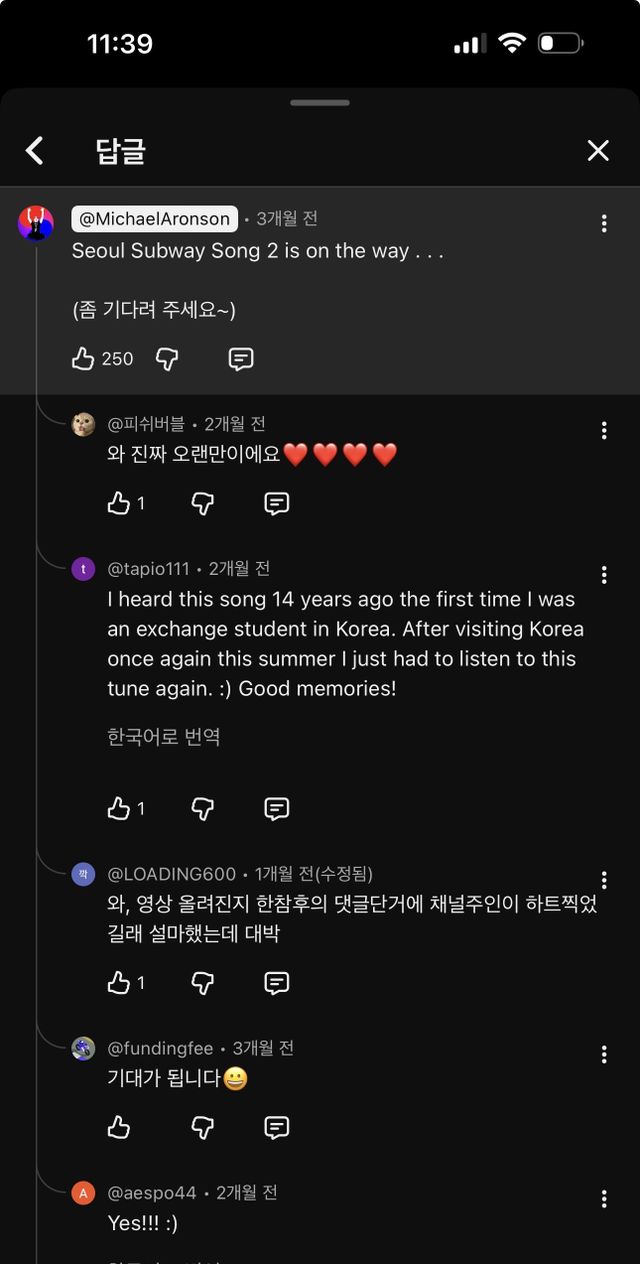This screenshot has height=1264, width=640.
Task: Grab the sheet drag handle at top
Action: tap(320, 102)
